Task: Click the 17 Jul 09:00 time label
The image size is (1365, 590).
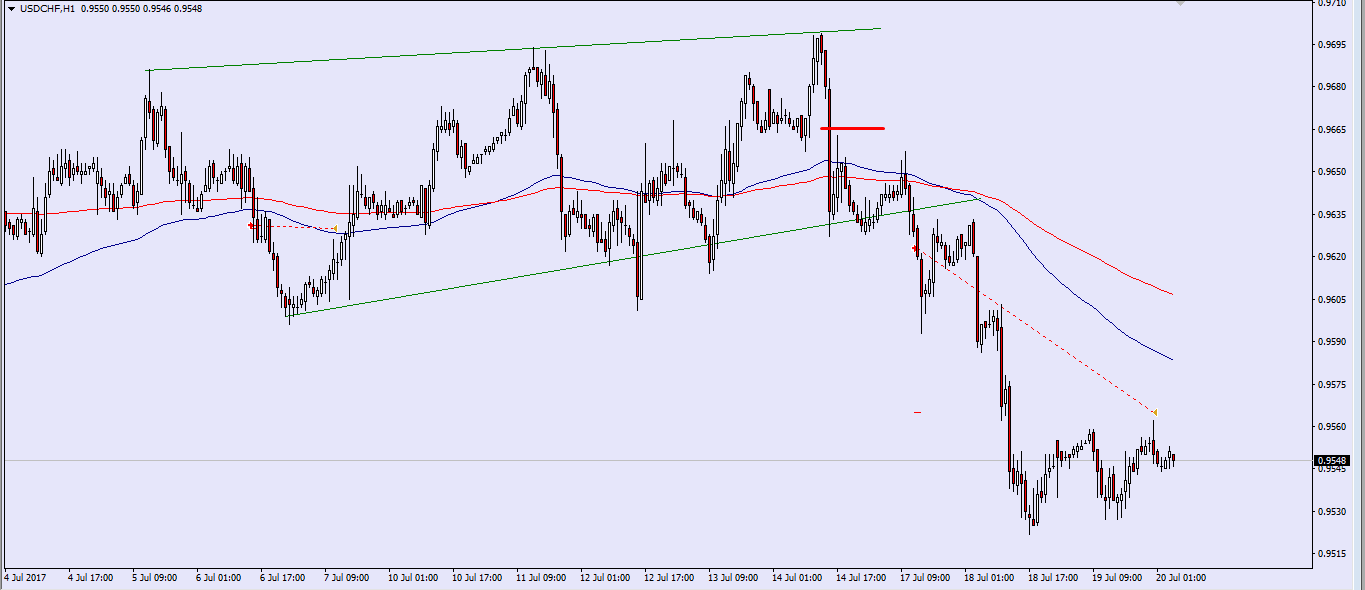Action: coord(923,577)
